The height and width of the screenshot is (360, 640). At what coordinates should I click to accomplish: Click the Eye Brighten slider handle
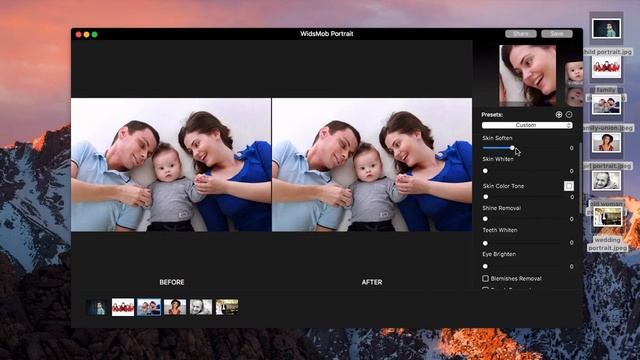tap(485, 266)
